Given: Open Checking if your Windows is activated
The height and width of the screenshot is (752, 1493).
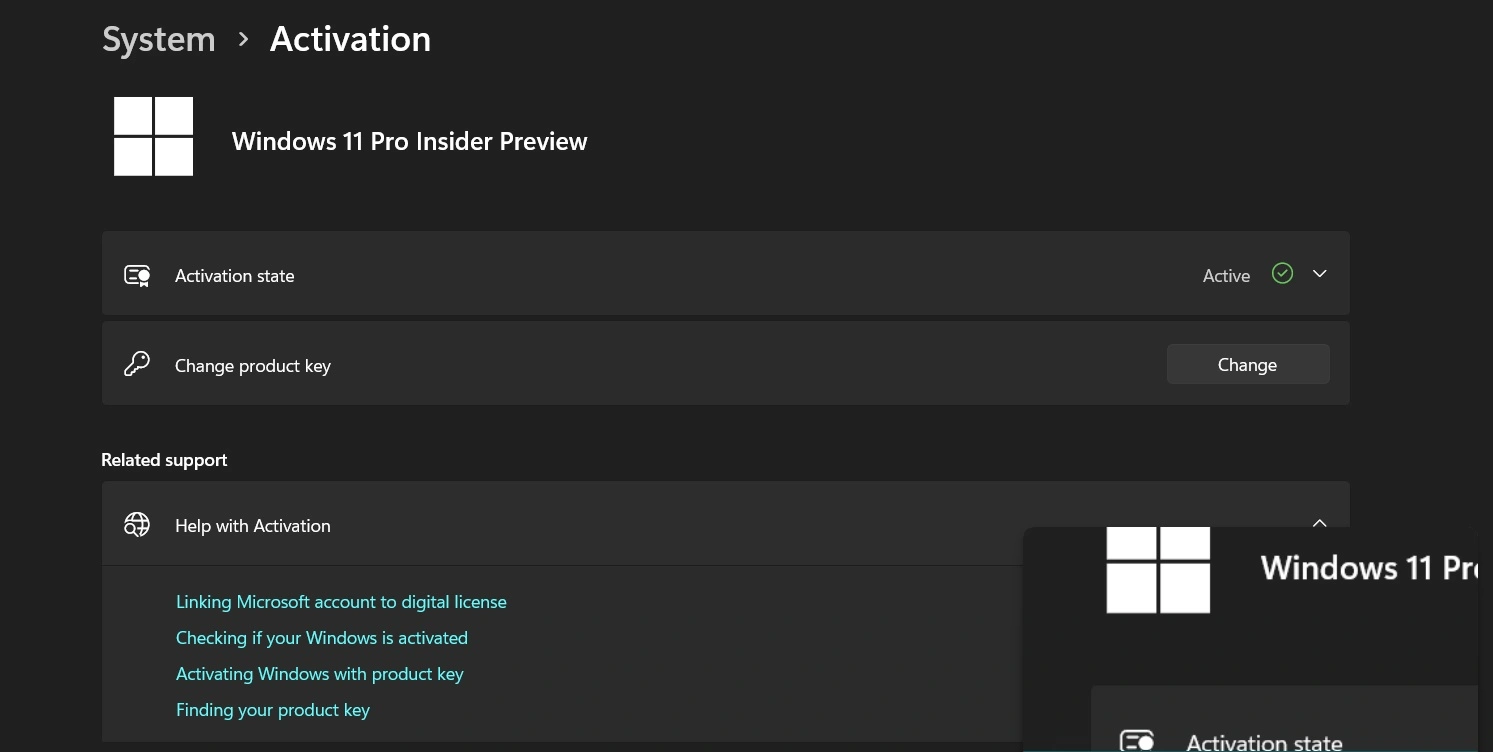Looking at the screenshot, I should pos(322,638).
